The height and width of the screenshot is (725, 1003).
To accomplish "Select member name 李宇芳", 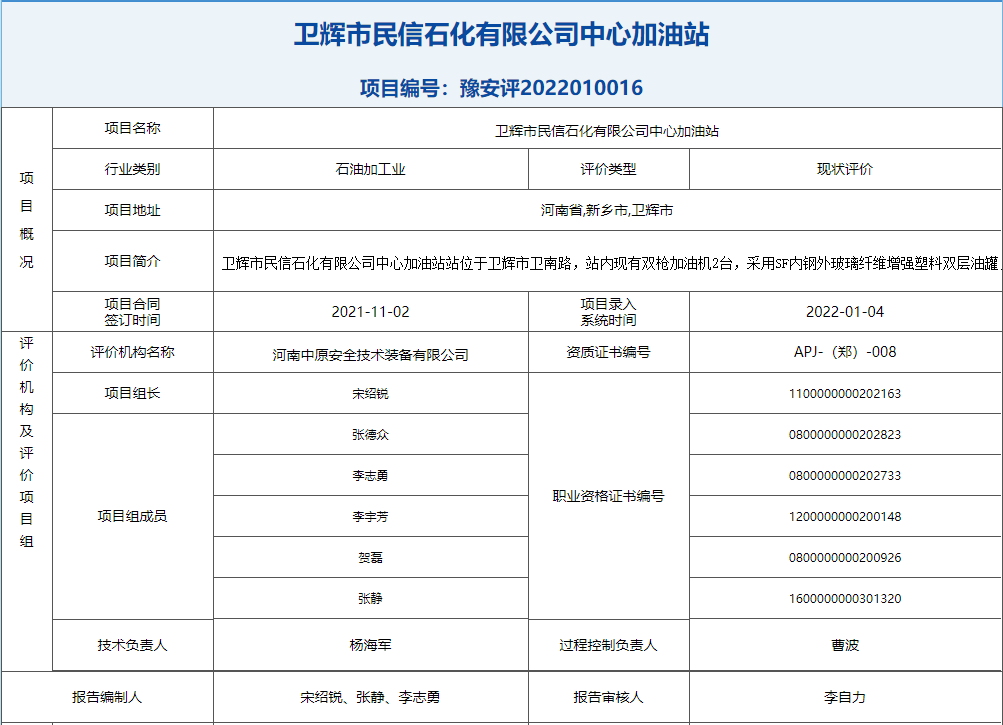I will [x=370, y=516].
